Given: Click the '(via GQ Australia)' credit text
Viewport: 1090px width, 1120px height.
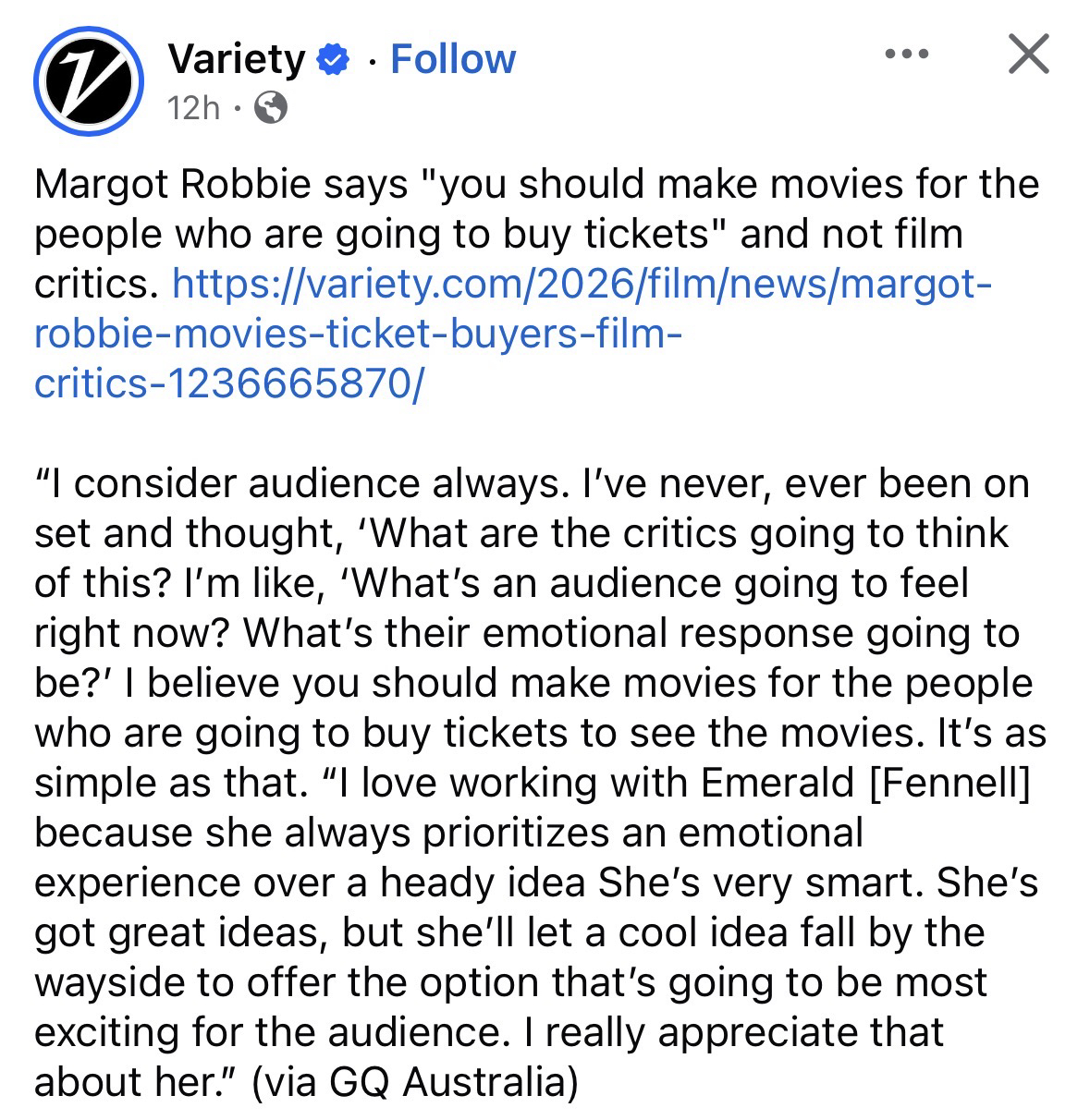Looking at the screenshot, I should (415, 1081).
